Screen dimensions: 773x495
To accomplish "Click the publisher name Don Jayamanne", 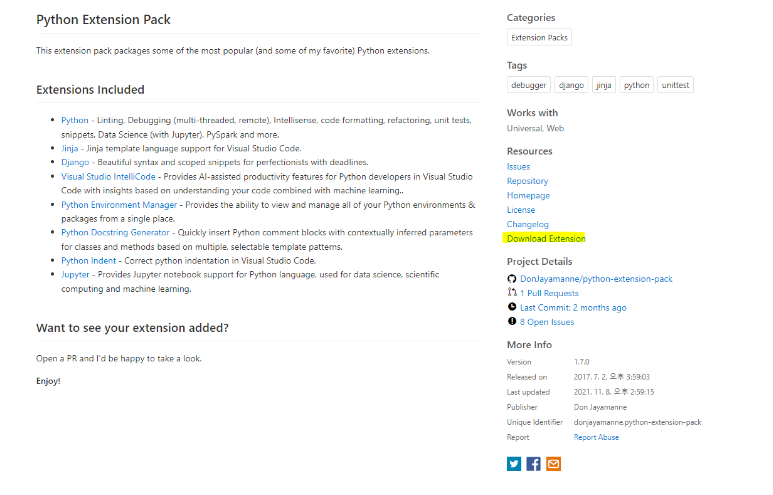I will click(600, 407).
